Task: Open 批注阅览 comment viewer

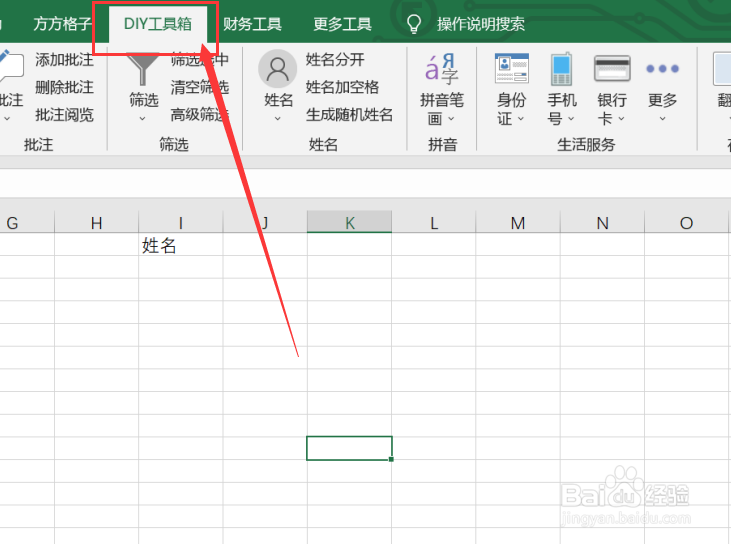Action: coord(64,115)
